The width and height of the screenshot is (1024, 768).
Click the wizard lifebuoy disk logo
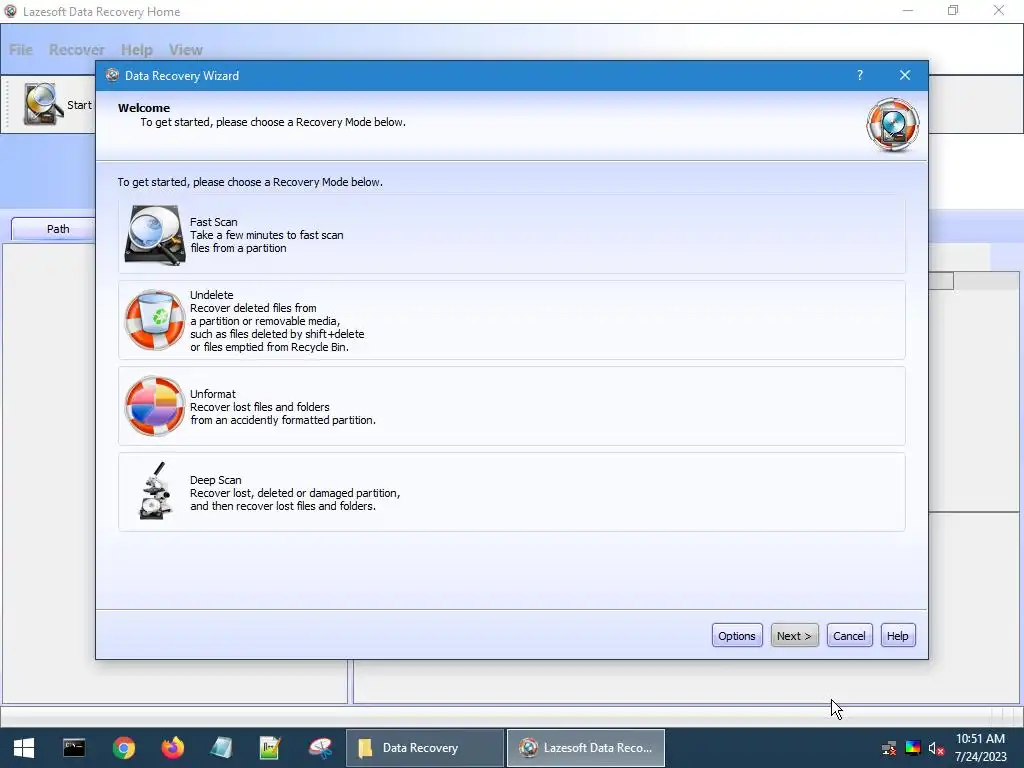coord(893,125)
